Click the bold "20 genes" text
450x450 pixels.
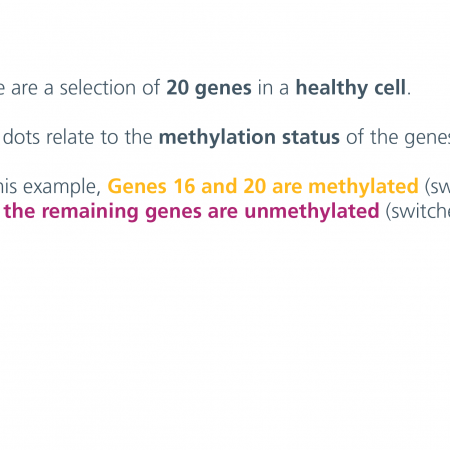pyautogui.click(x=209, y=88)
